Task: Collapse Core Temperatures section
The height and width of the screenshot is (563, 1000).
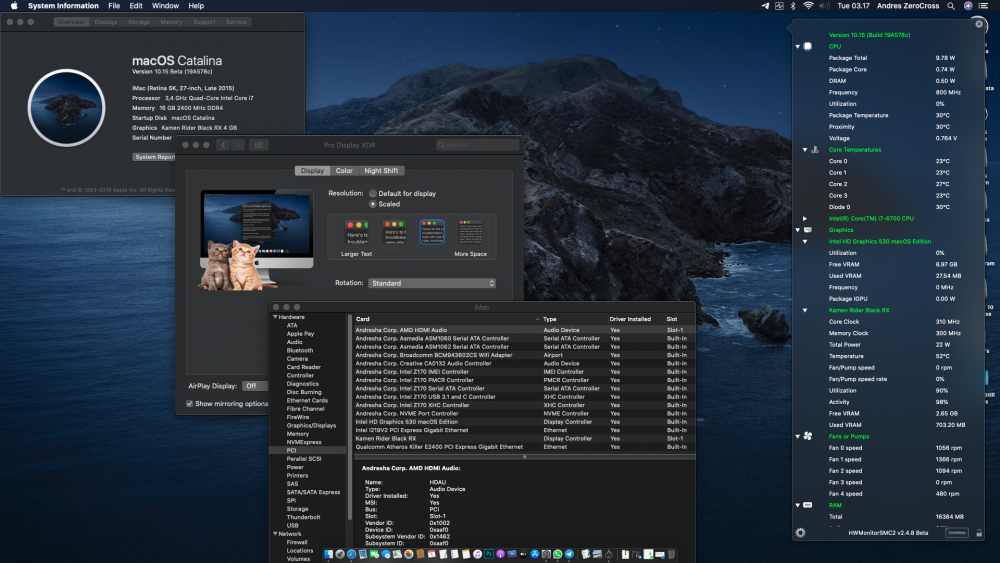Action: point(805,150)
